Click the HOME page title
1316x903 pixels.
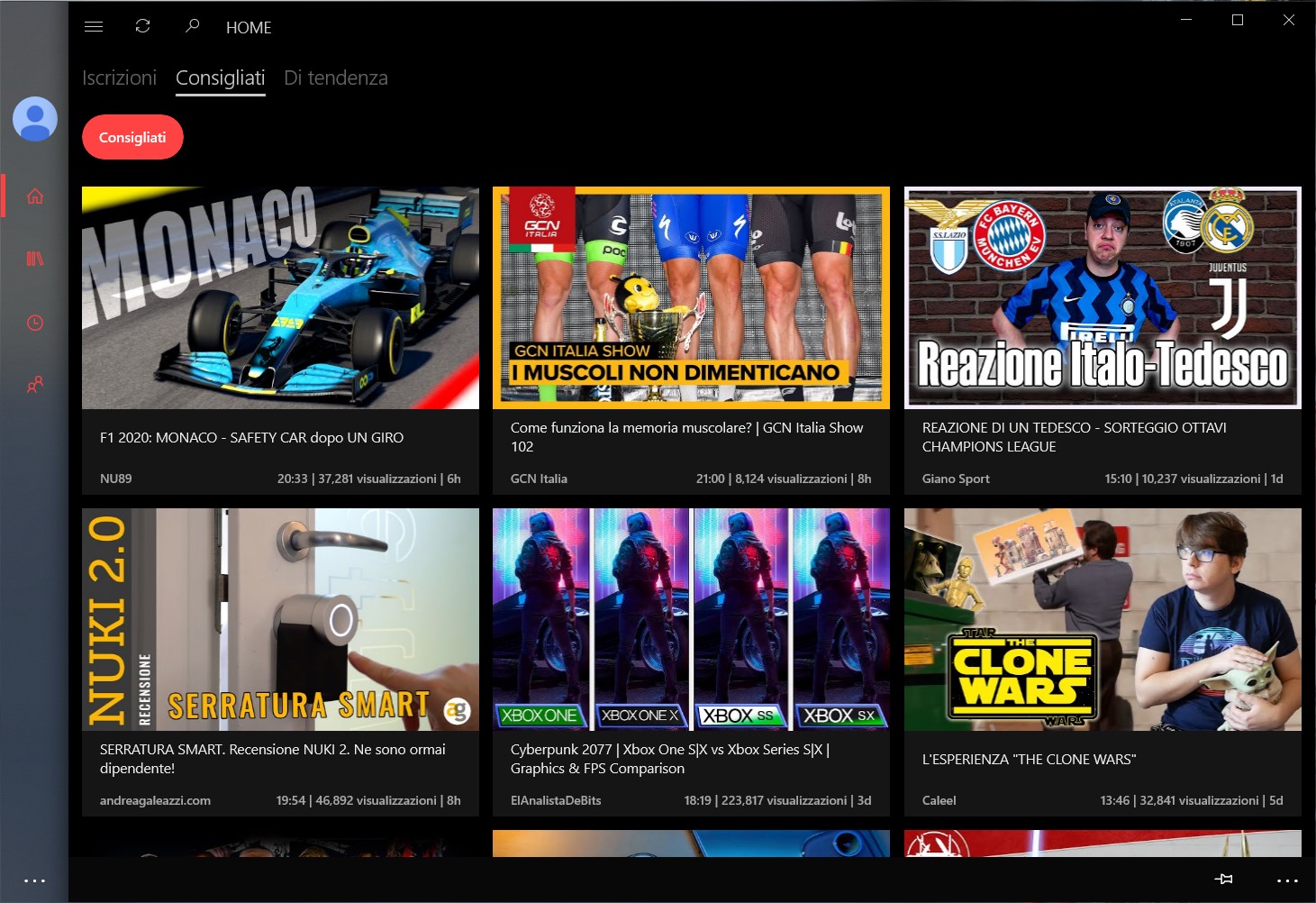tap(249, 28)
